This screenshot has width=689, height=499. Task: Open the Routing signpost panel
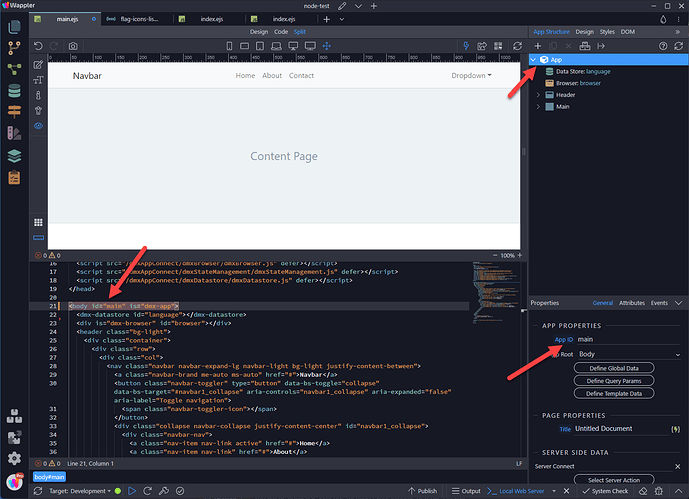[14, 112]
